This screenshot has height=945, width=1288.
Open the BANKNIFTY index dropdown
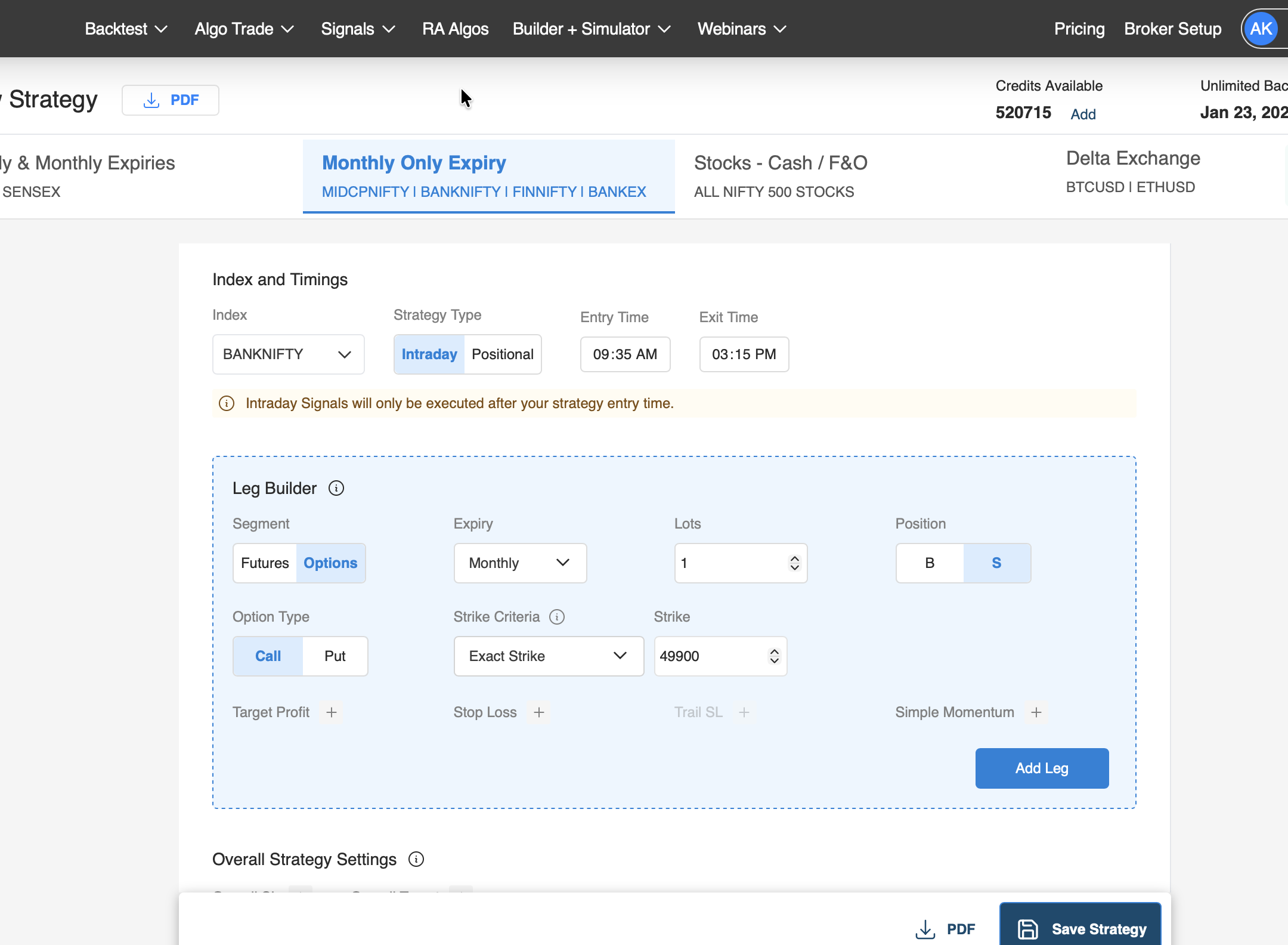coord(288,354)
